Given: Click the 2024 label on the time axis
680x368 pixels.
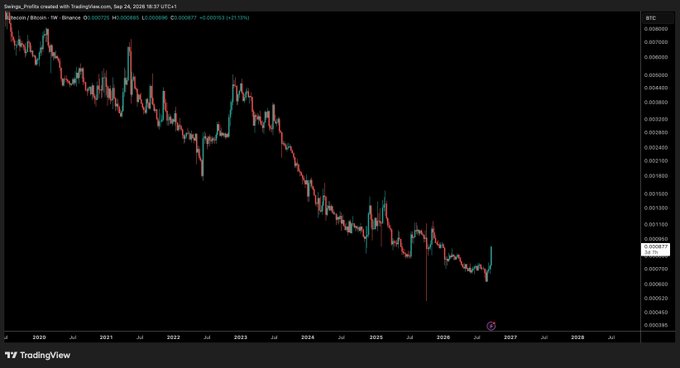Looking at the screenshot, I should pos(308,337).
